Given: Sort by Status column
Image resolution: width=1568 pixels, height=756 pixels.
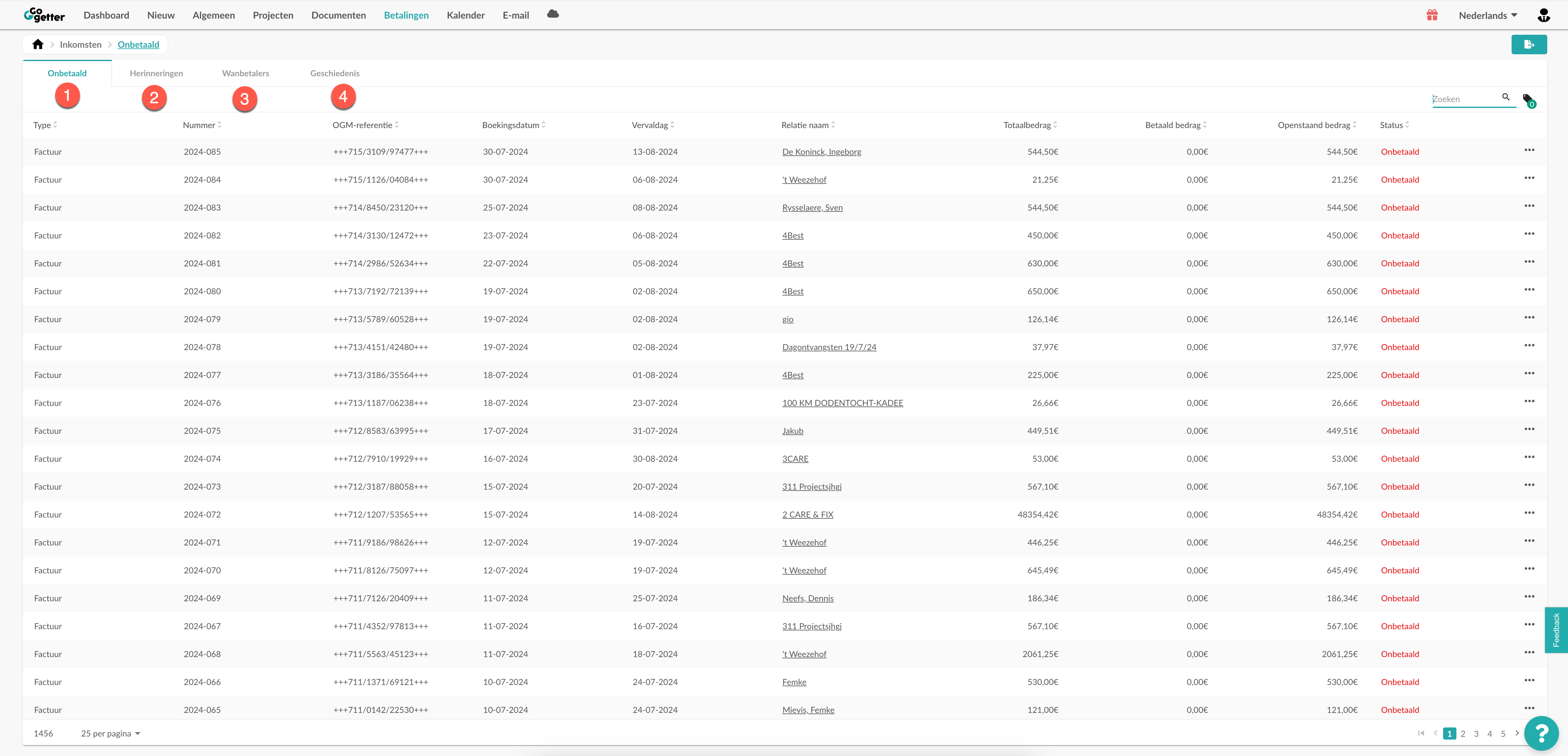Looking at the screenshot, I should [x=1394, y=125].
